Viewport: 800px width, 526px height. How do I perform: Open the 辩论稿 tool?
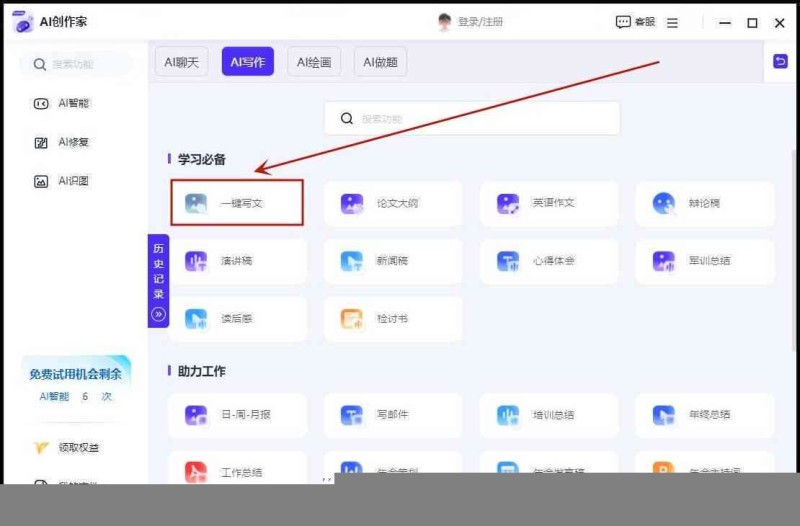click(x=705, y=203)
